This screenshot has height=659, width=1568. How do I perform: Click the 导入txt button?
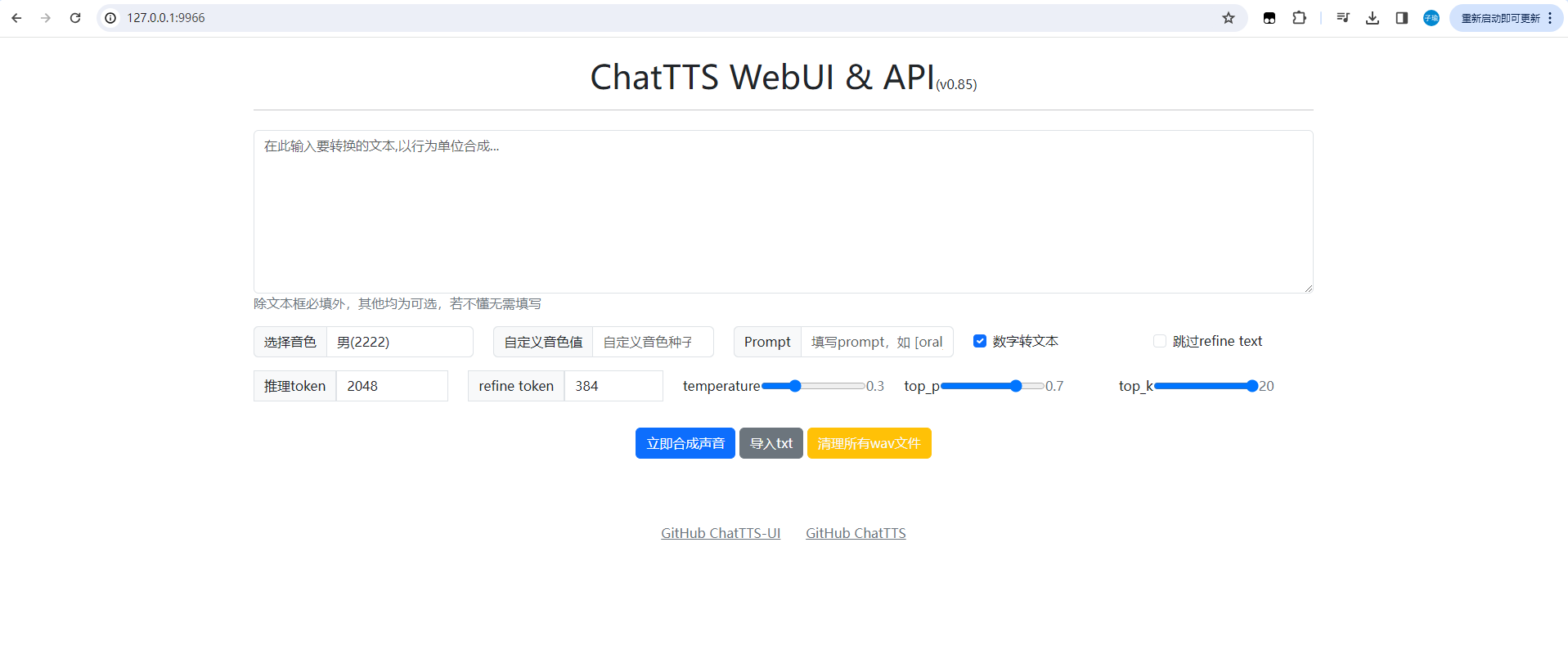pyautogui.click(x=771, y=443)
